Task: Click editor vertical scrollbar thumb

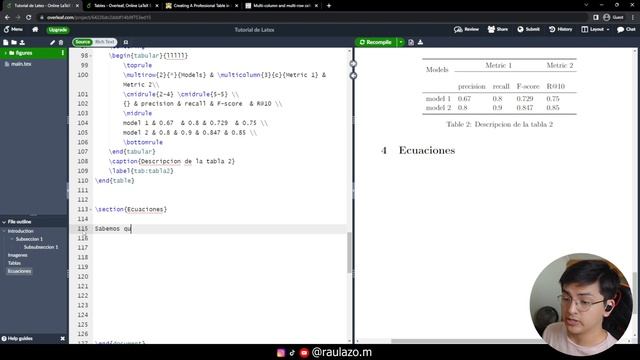Action: pyautogui.click(x=349, y=252)
